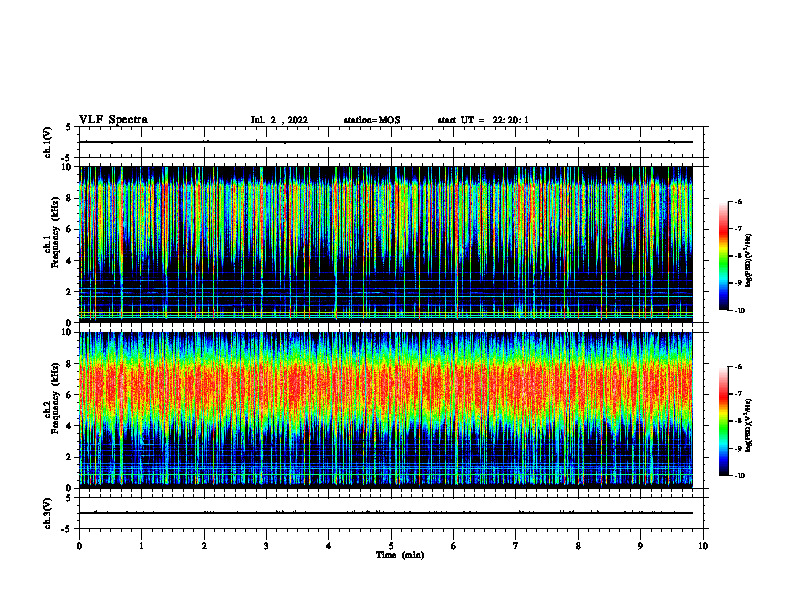Click time axis tick label "3"
The height and width of the screenshot is (612, 792).
266,546
